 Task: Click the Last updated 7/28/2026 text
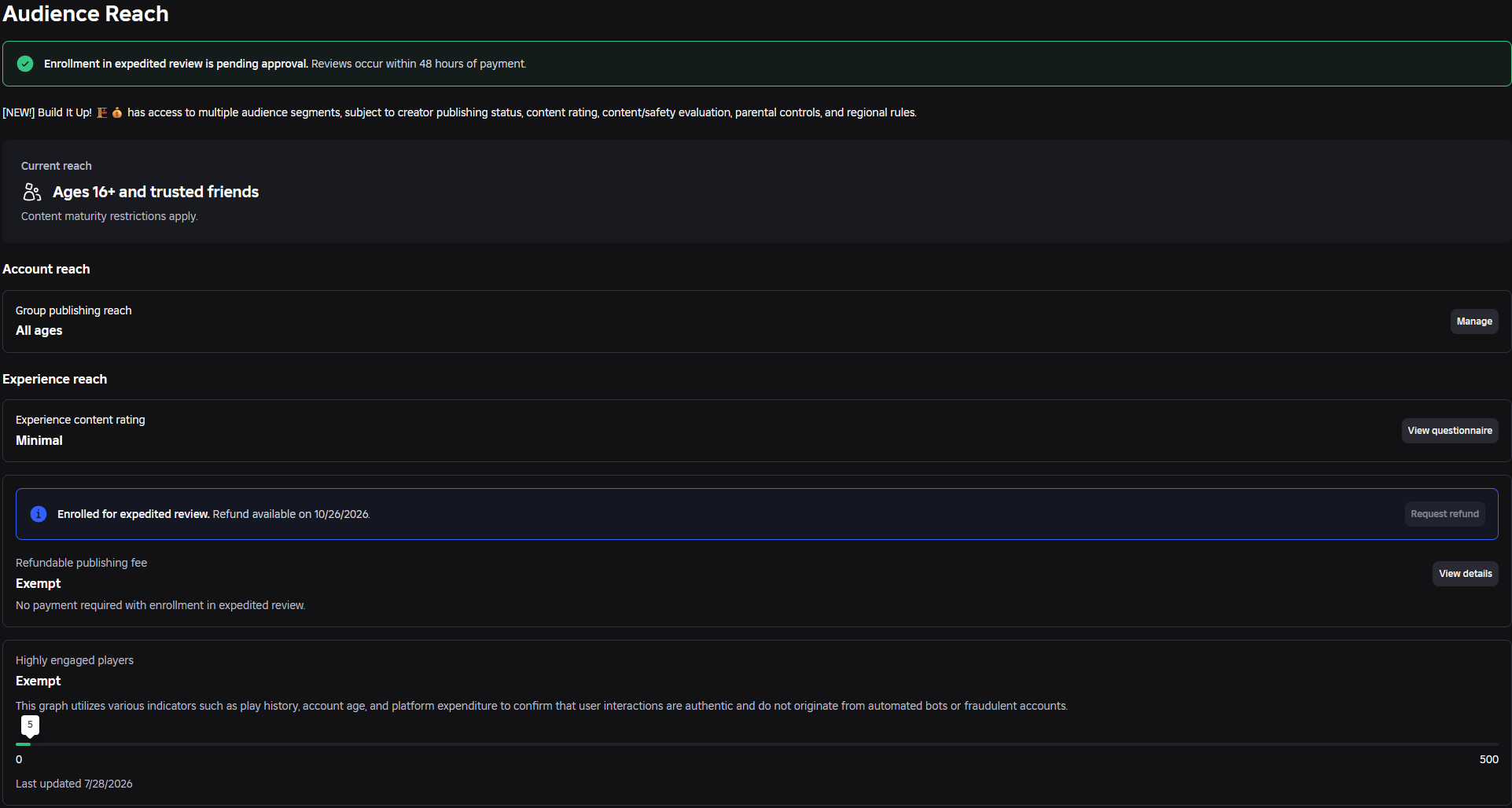click(74, 784)
